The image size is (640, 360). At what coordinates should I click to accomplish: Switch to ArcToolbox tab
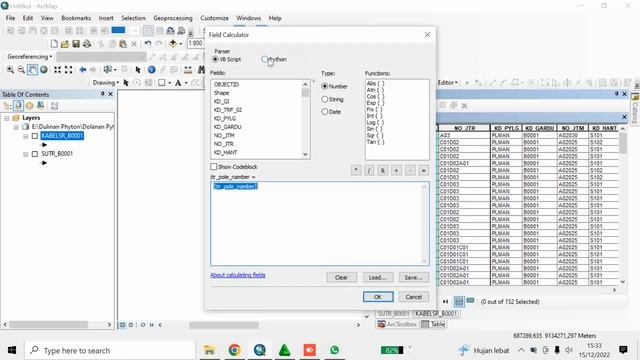tap(397, 324)
